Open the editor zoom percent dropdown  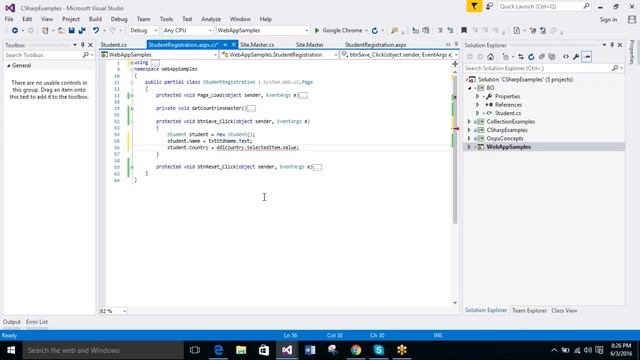113,311
